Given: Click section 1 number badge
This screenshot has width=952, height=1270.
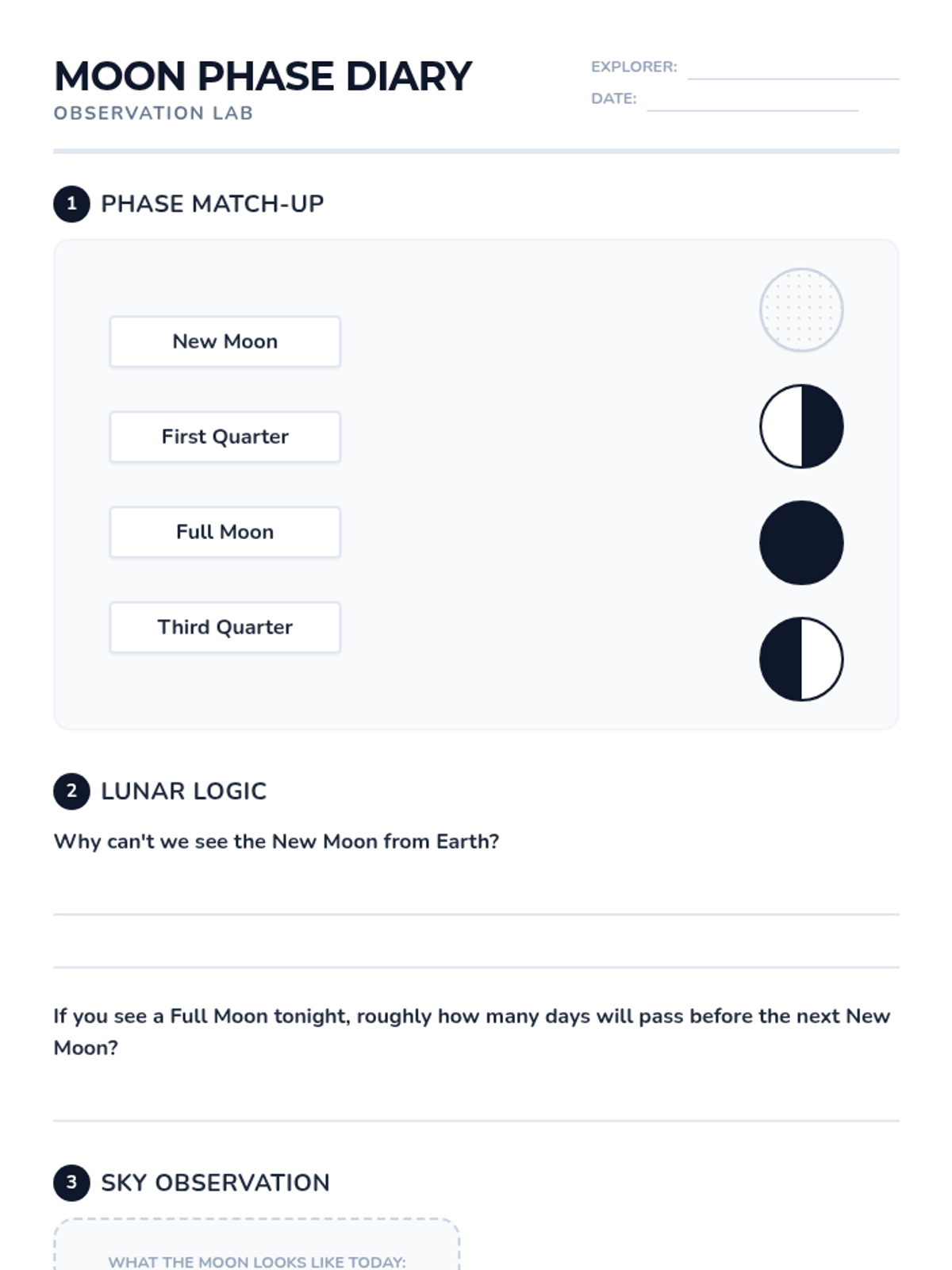Looking at the screenshot, I should pos(71,204).
